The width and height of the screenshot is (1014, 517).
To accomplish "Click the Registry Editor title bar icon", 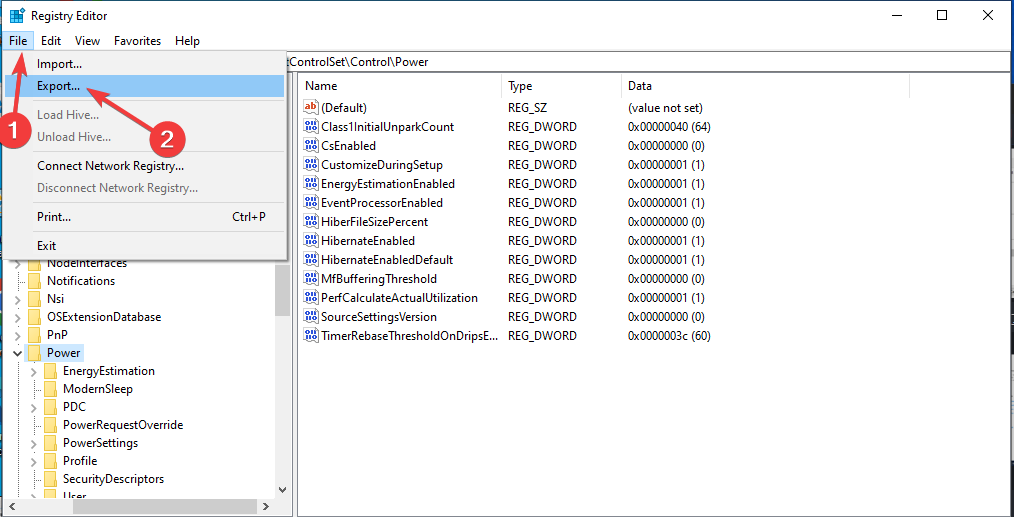I will 17,16.
